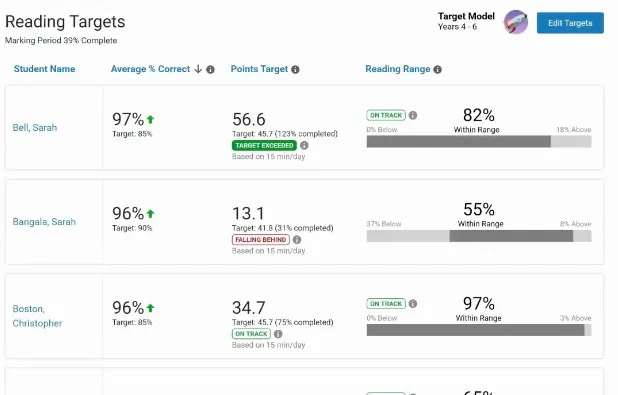Viewport: 618px width, 395px height.
Task: Click the rocket Target Model avatar icon
Action: [x=516, y=22]
